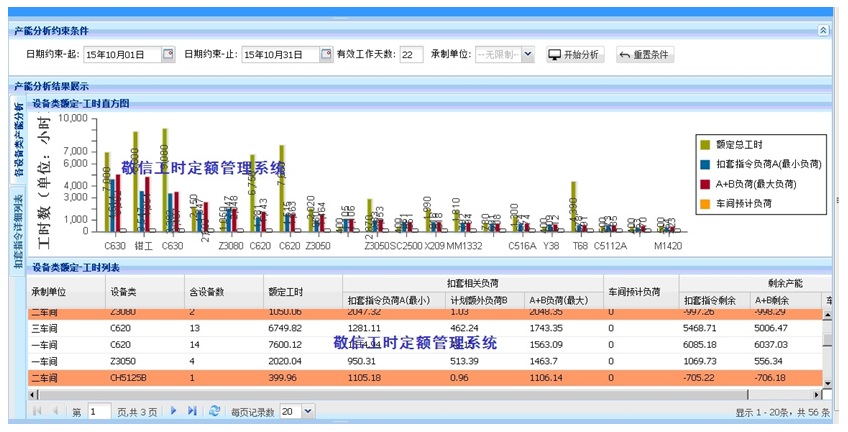Image resolution: width=848 pixels, height=432 pixels.
Task: Open the start date calendar picker
Action: (168, 54)
